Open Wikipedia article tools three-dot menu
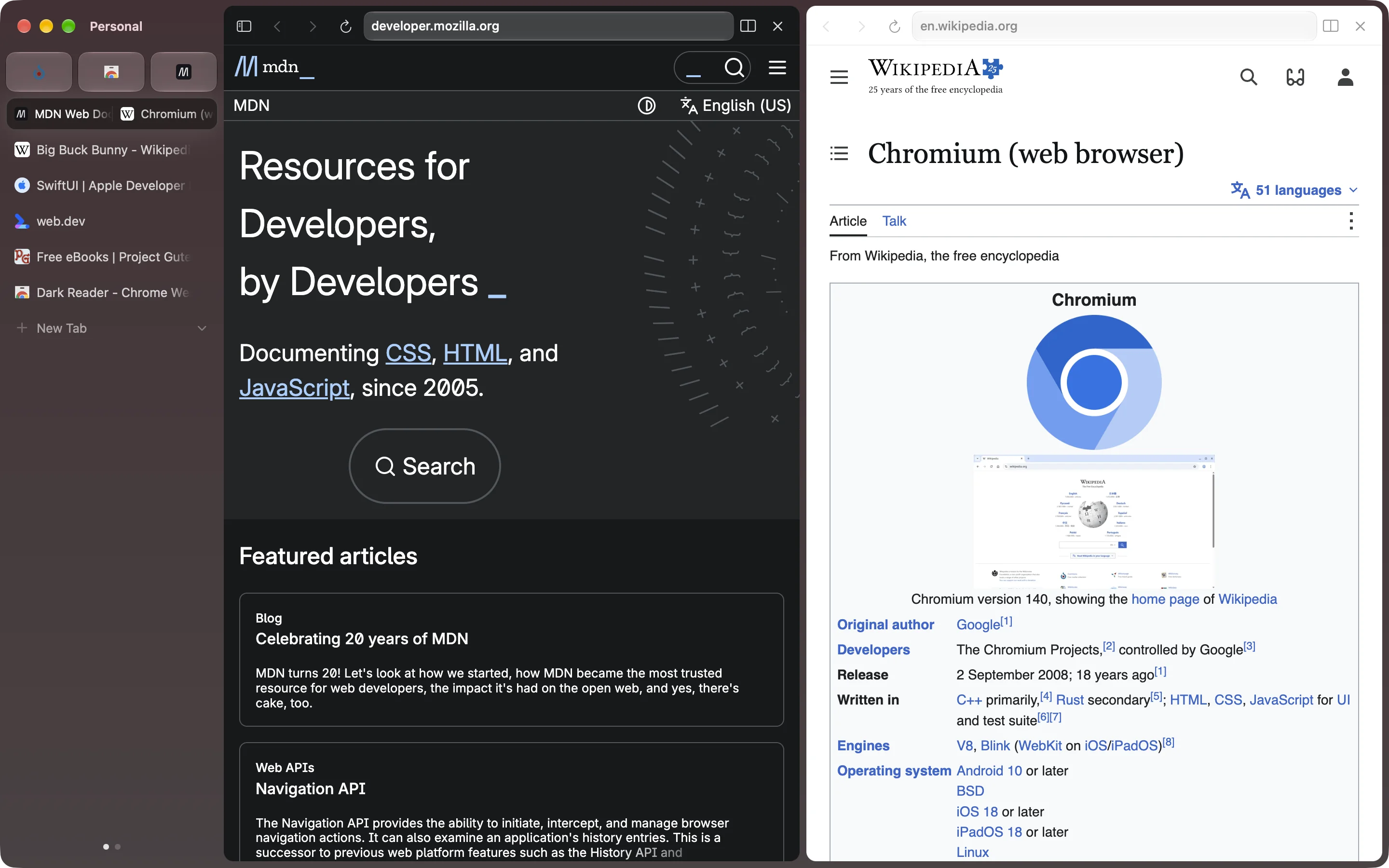This screenshot has height=868, width=1389. tap(1351, 221)
